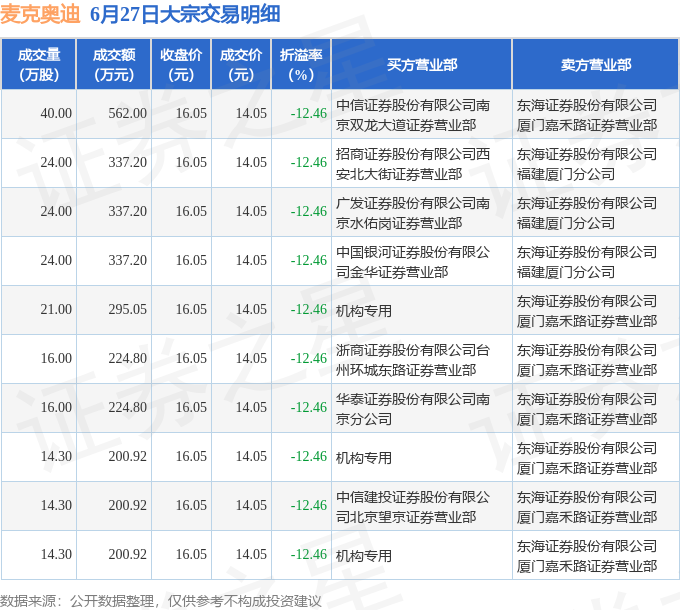Screen dimensions: 680x610
Task: Select the 买方营业部 column header
Action: [422, 64]
